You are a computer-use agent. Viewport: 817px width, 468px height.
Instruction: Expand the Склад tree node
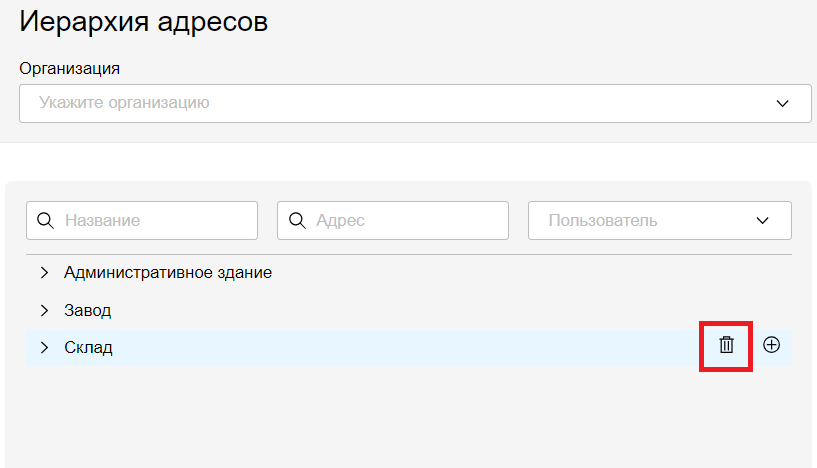click(x=44, y=348)
